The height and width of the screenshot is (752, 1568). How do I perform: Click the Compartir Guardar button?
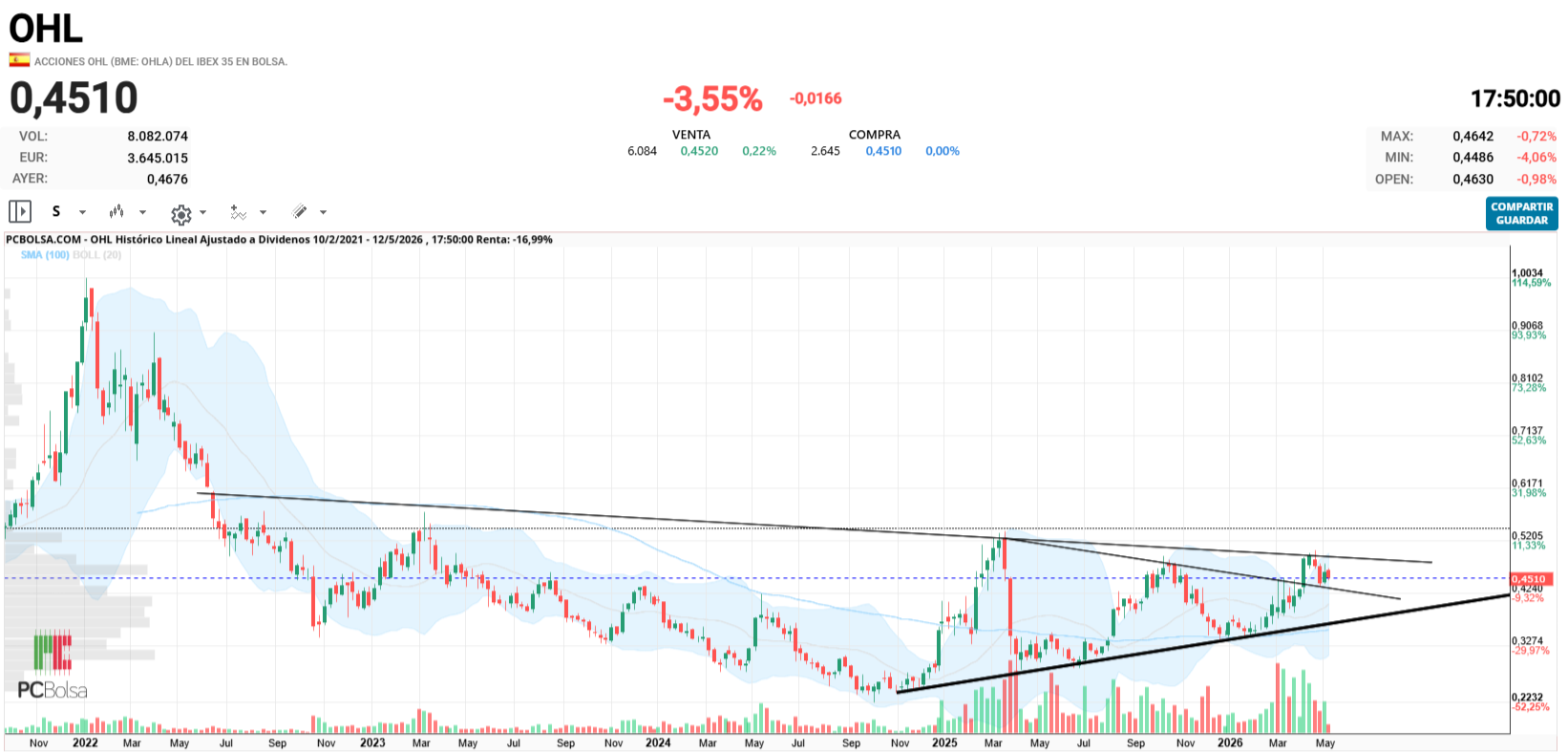1522,213
